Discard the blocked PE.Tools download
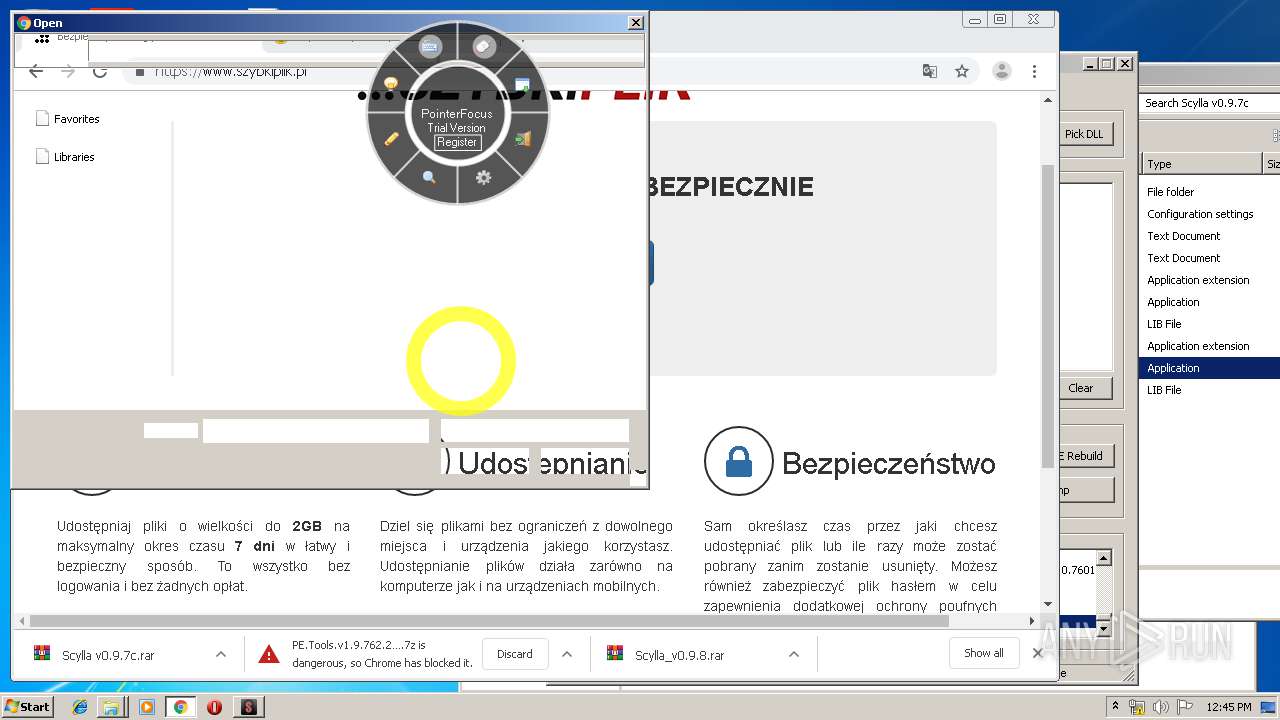 (x=515, y=654)
